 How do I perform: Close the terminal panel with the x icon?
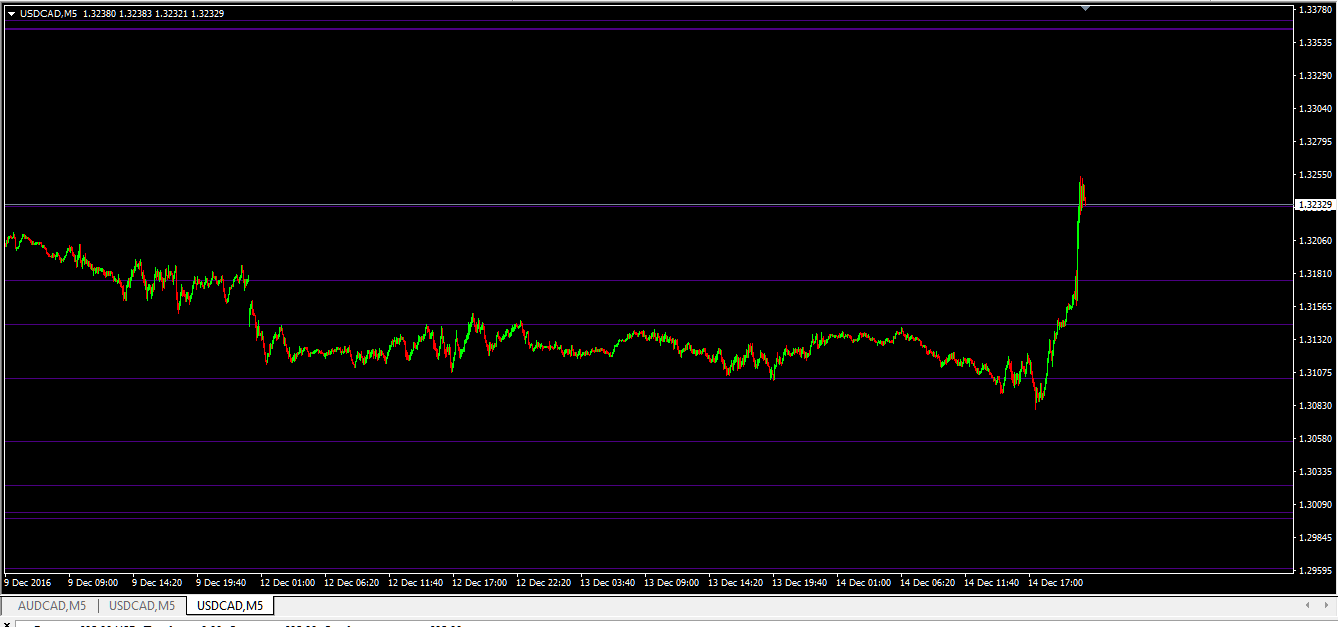pos(6,624)
